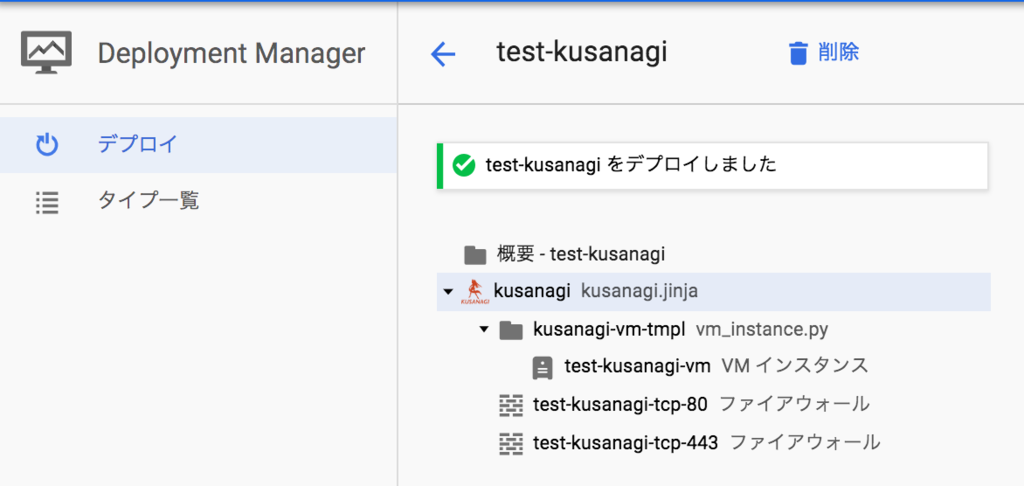Collapse the kusanagi-vm-tmpl tree node
Viewport: 1024px width, 486px height.
pos(484,329)
